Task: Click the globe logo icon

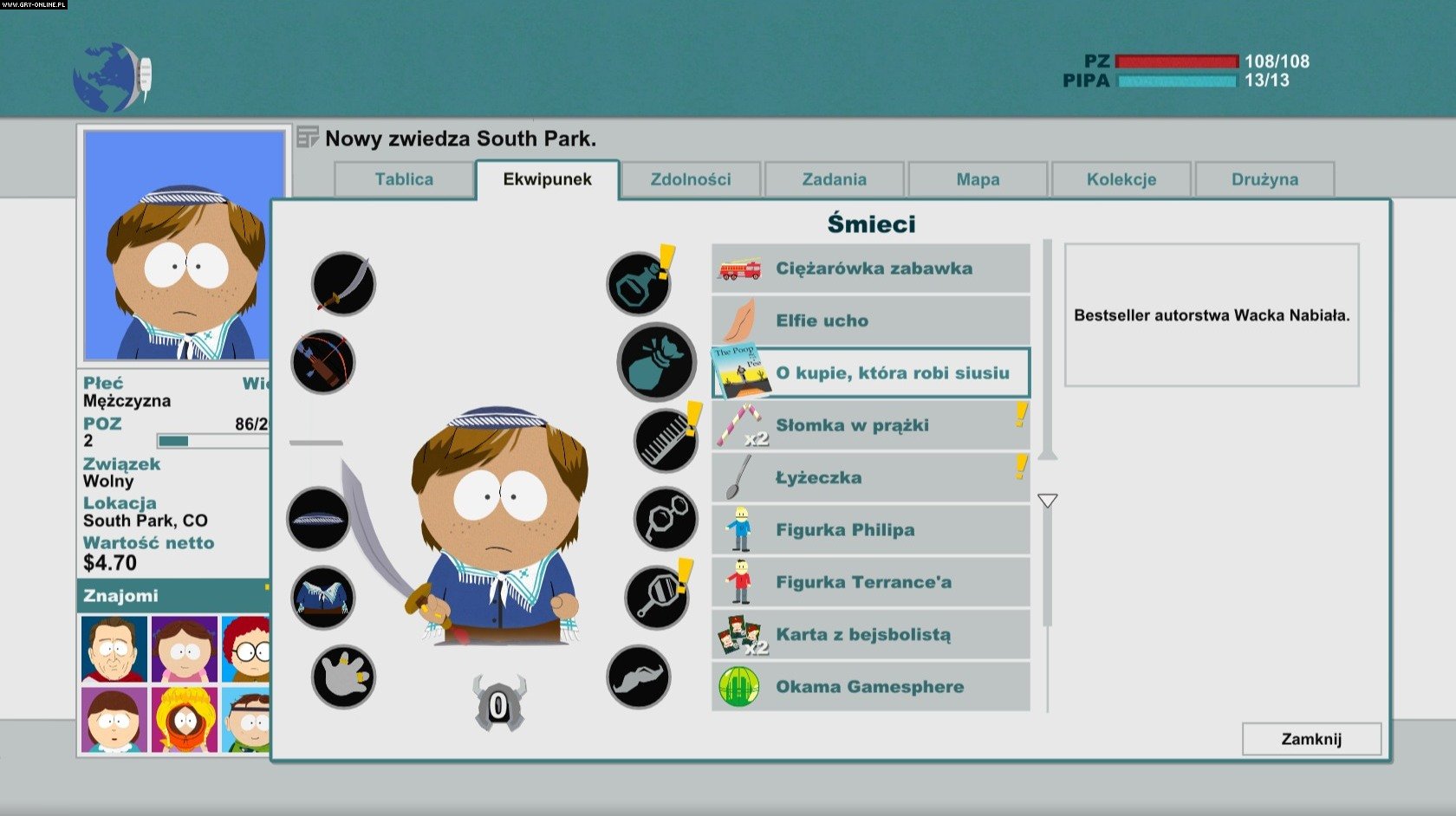Action: click(x=112, y=77)
